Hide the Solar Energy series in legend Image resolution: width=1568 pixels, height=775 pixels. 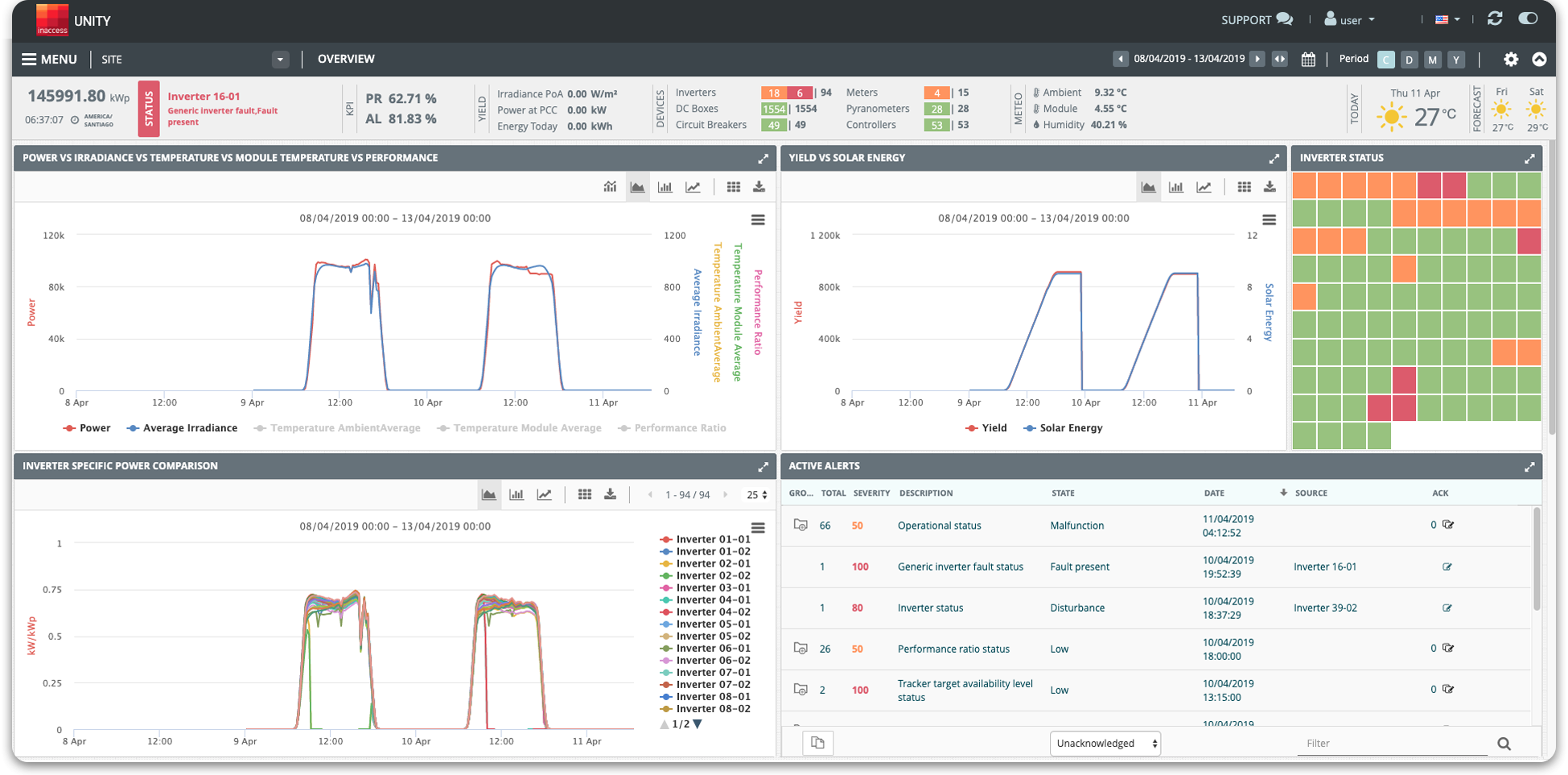[x=1063, y=428]
